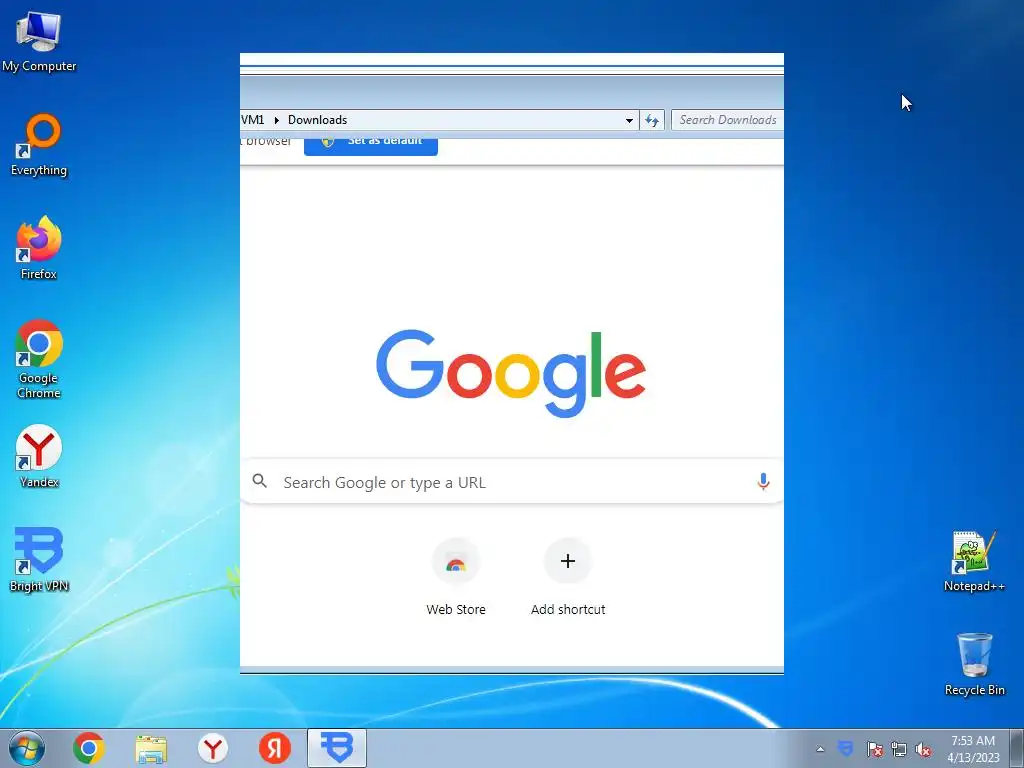Click the Add shortcut plus button

(568, 561)
